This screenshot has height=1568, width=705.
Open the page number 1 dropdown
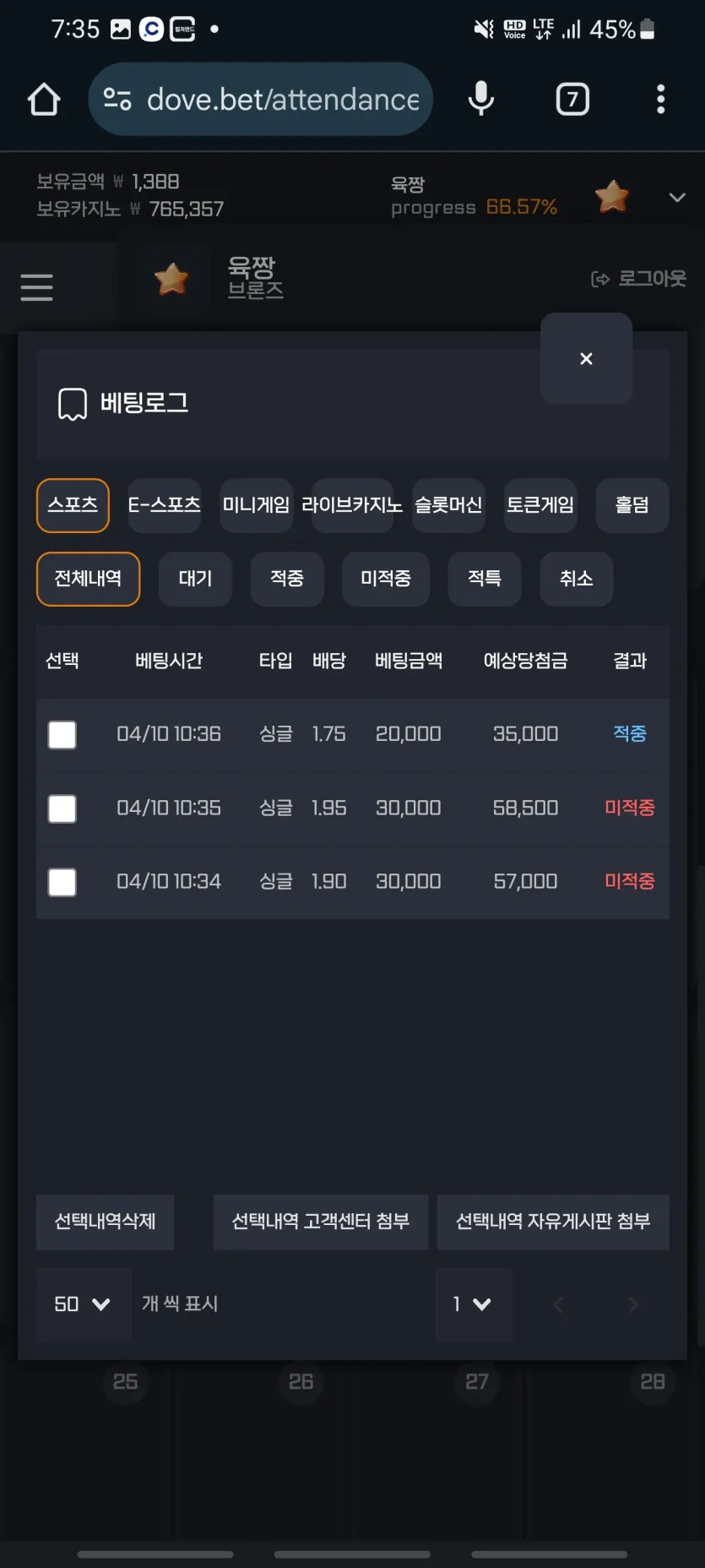[x=474, y=1304]
